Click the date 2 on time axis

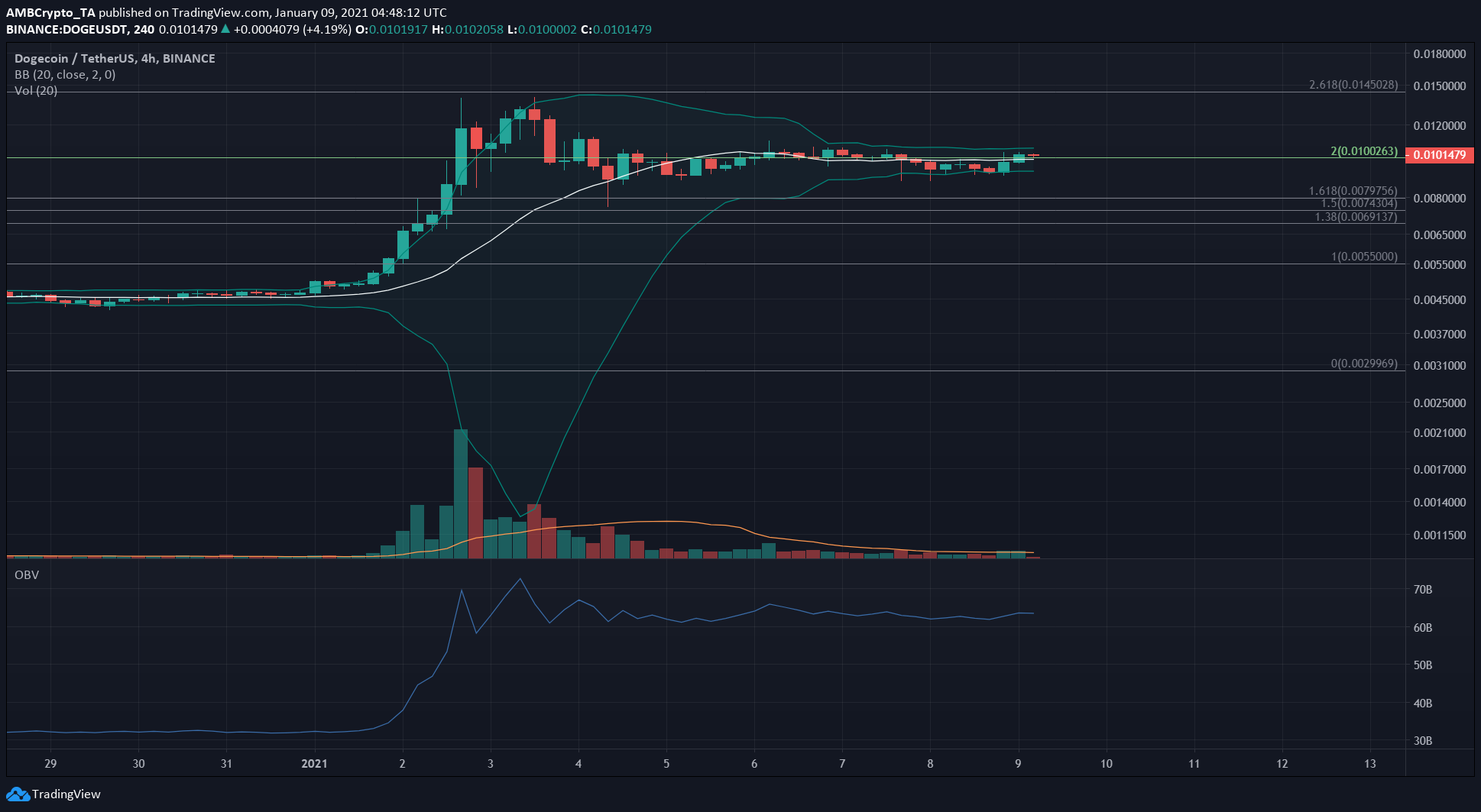403,764
